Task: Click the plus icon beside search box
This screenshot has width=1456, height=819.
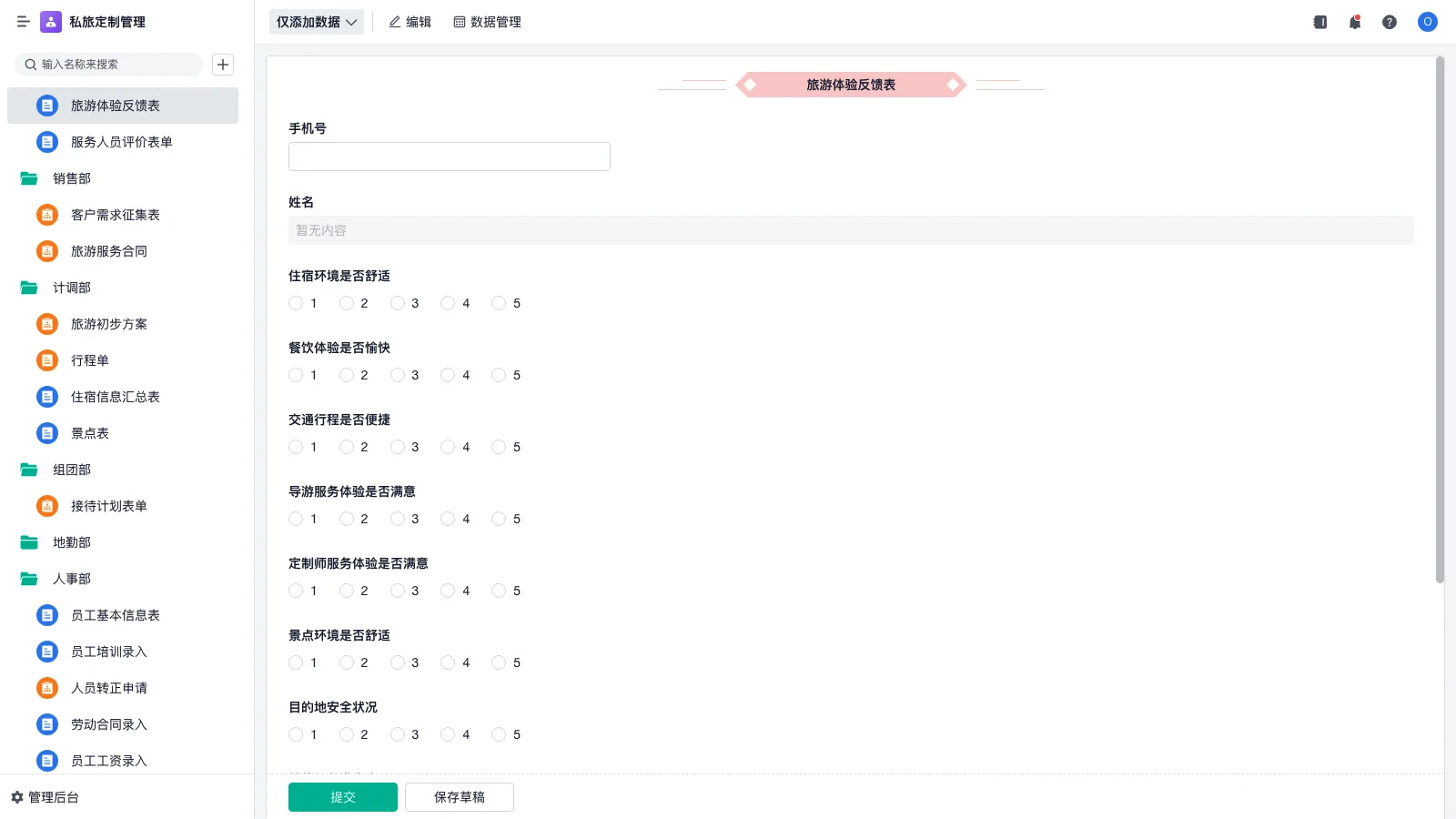Action: (223, 65)
